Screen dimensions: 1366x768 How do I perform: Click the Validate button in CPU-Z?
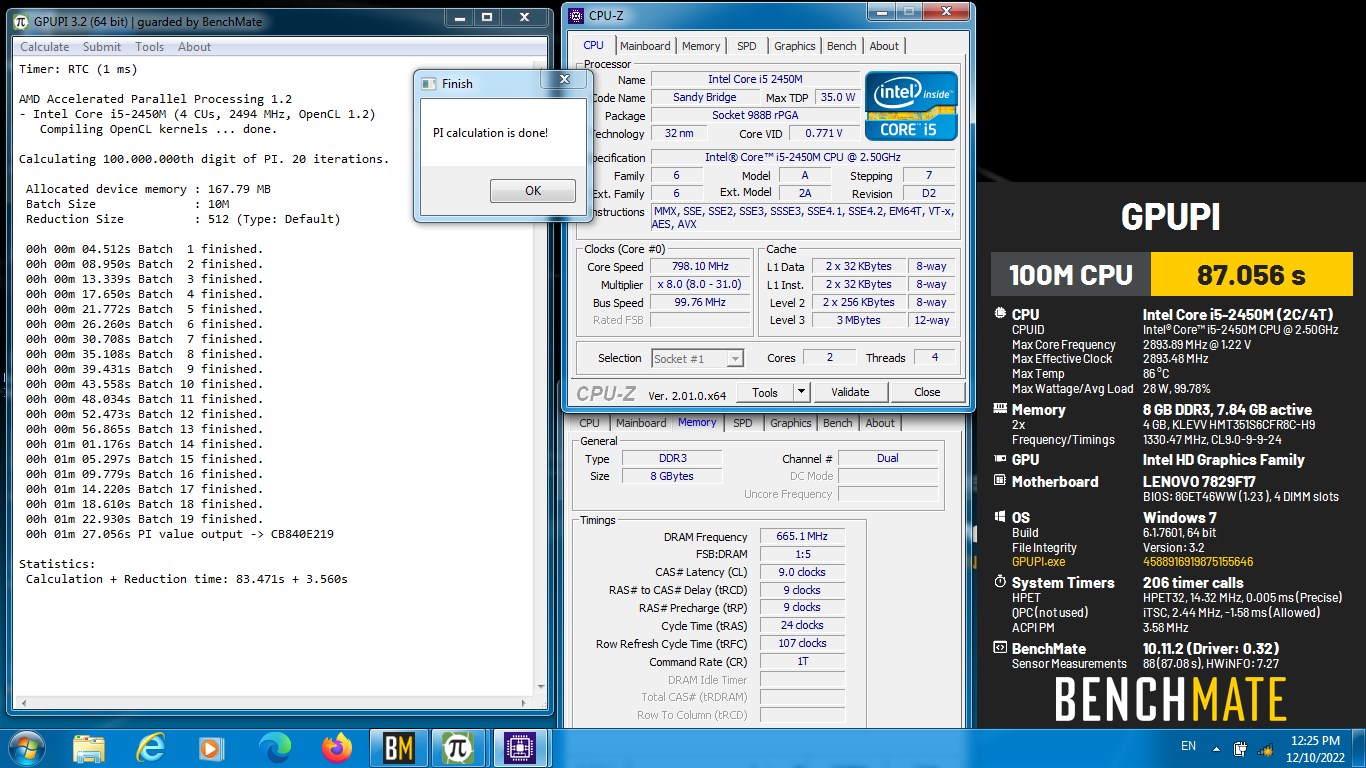[x=850, y=392]
